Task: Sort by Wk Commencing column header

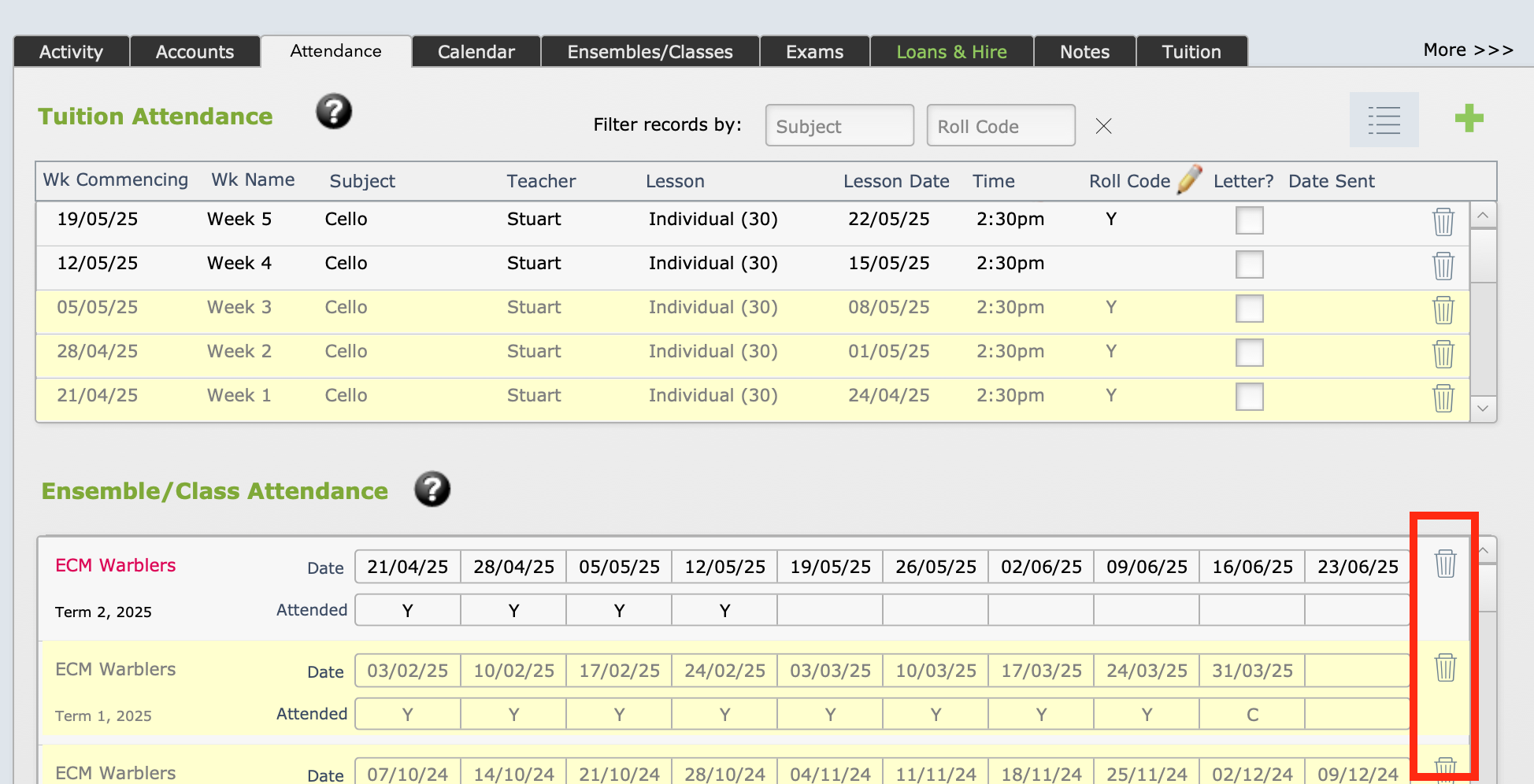Action: click(116, 179)
